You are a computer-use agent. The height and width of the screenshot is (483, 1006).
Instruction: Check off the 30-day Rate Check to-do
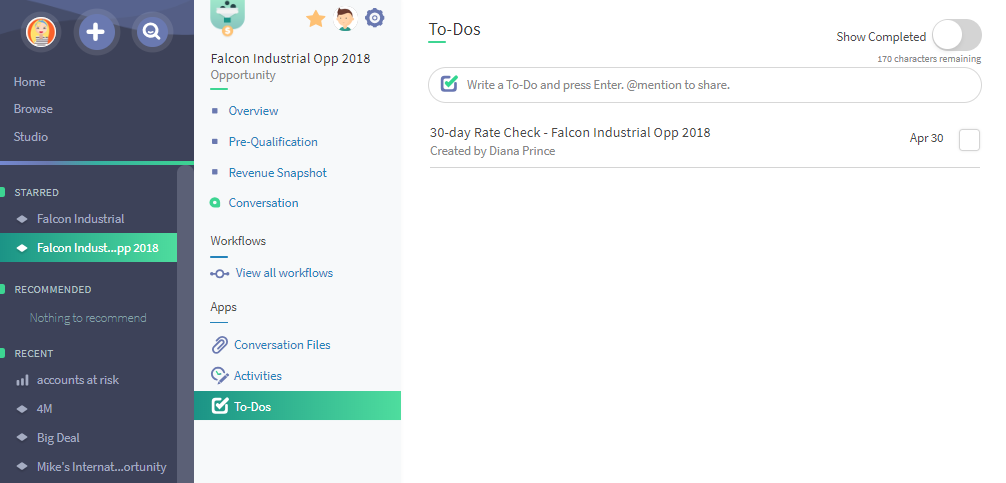[969, 140]
